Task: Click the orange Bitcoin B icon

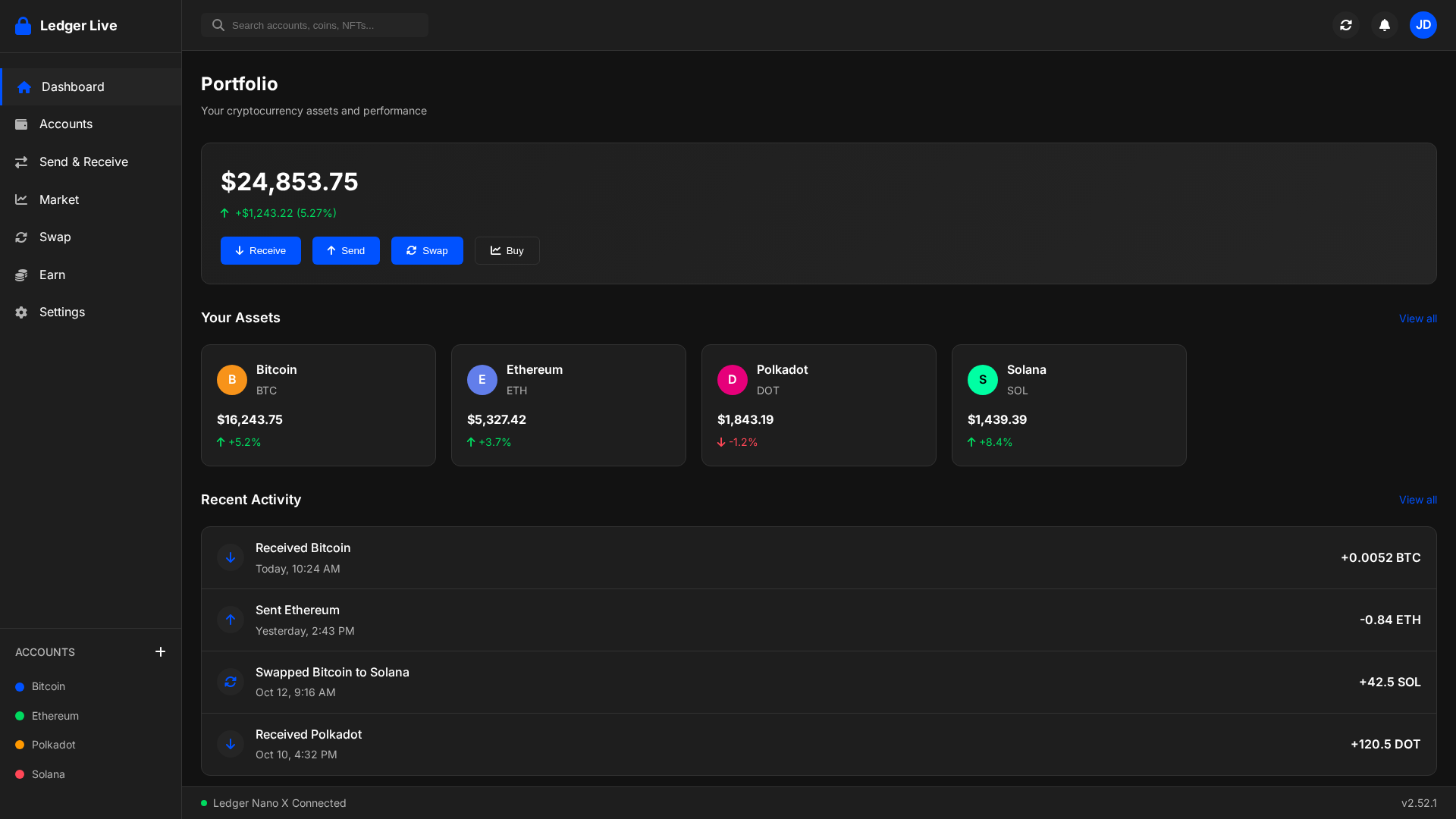Action: click(232, 380)
